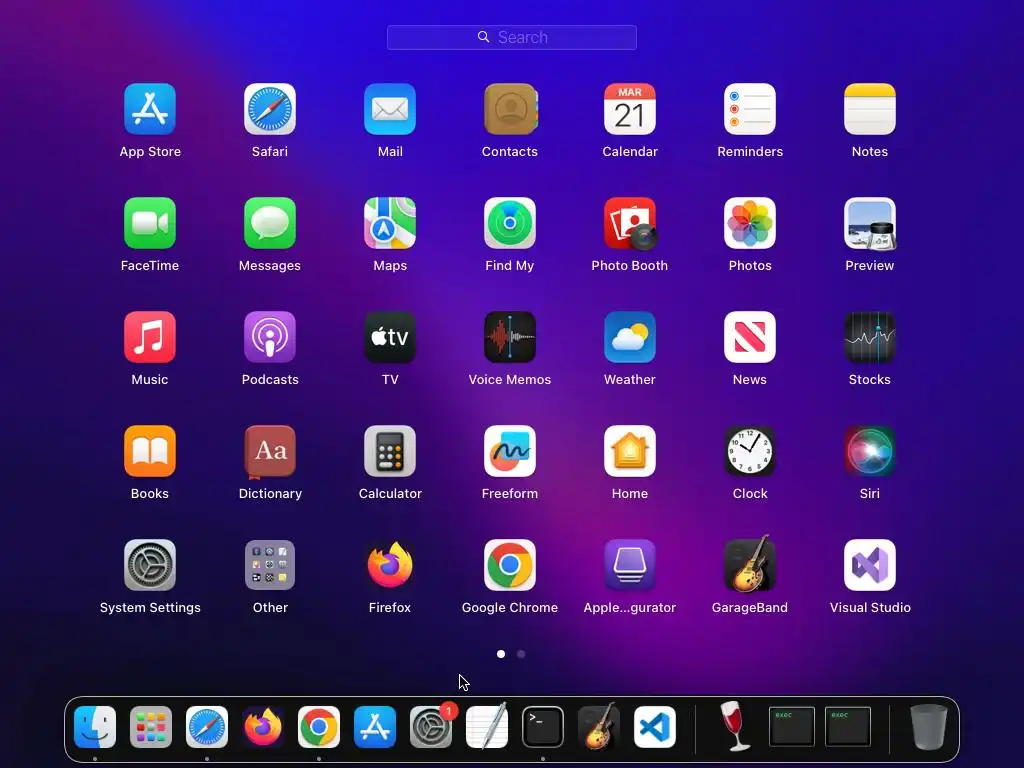Launch the Dictionary app
This screenshot has width=1024, height=768.
point(270,451)
